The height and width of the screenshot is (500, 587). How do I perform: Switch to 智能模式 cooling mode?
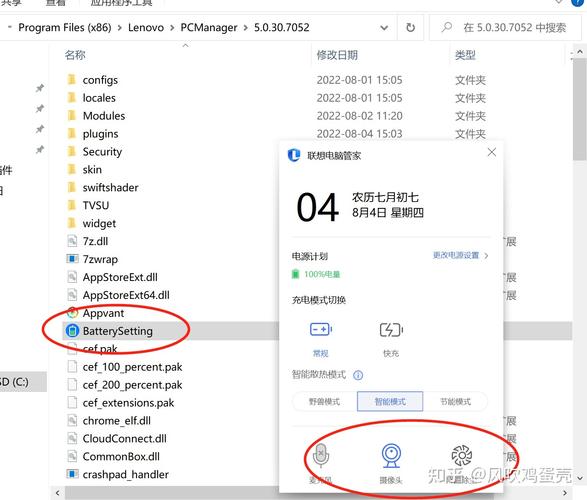(x=390, y=402)
